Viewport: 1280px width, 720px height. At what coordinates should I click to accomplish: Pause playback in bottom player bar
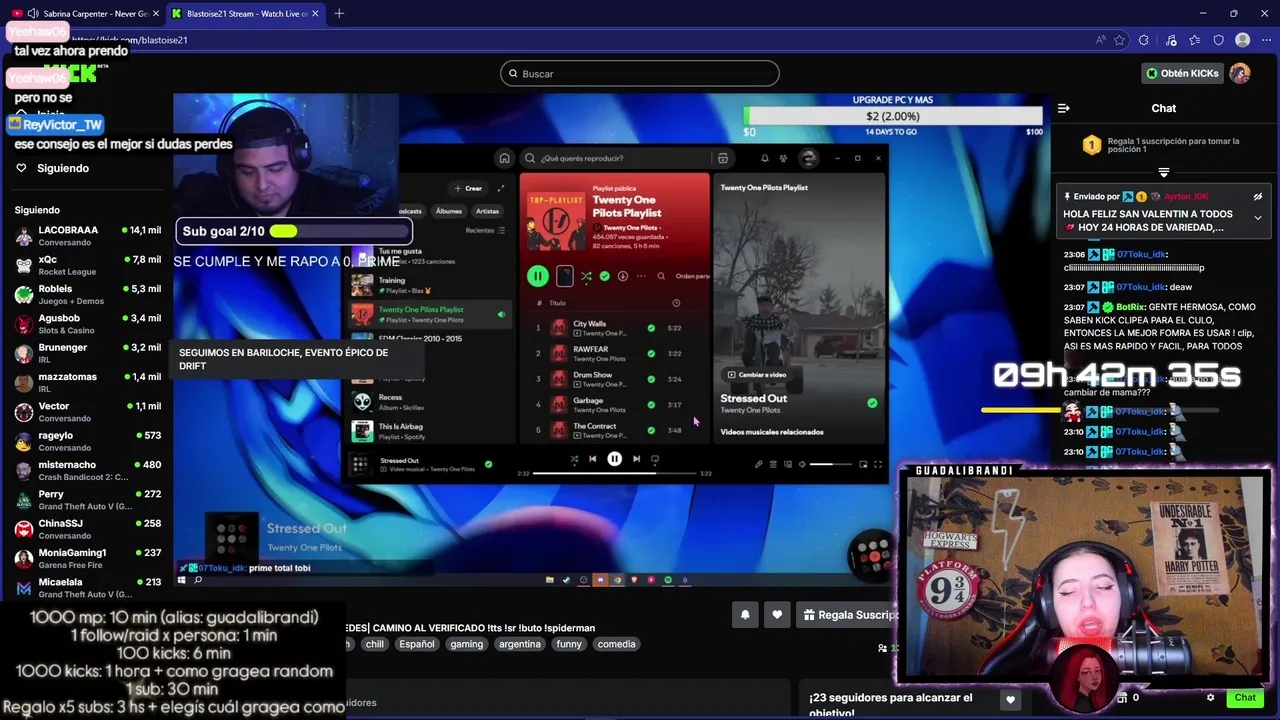coord(614,459)
